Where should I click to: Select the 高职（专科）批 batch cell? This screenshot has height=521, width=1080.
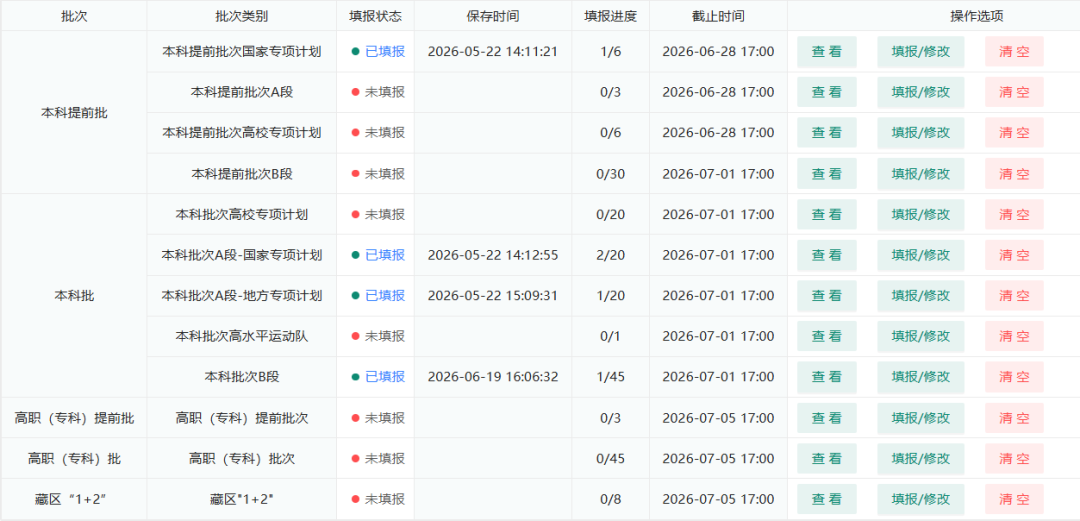coord(74,458)
